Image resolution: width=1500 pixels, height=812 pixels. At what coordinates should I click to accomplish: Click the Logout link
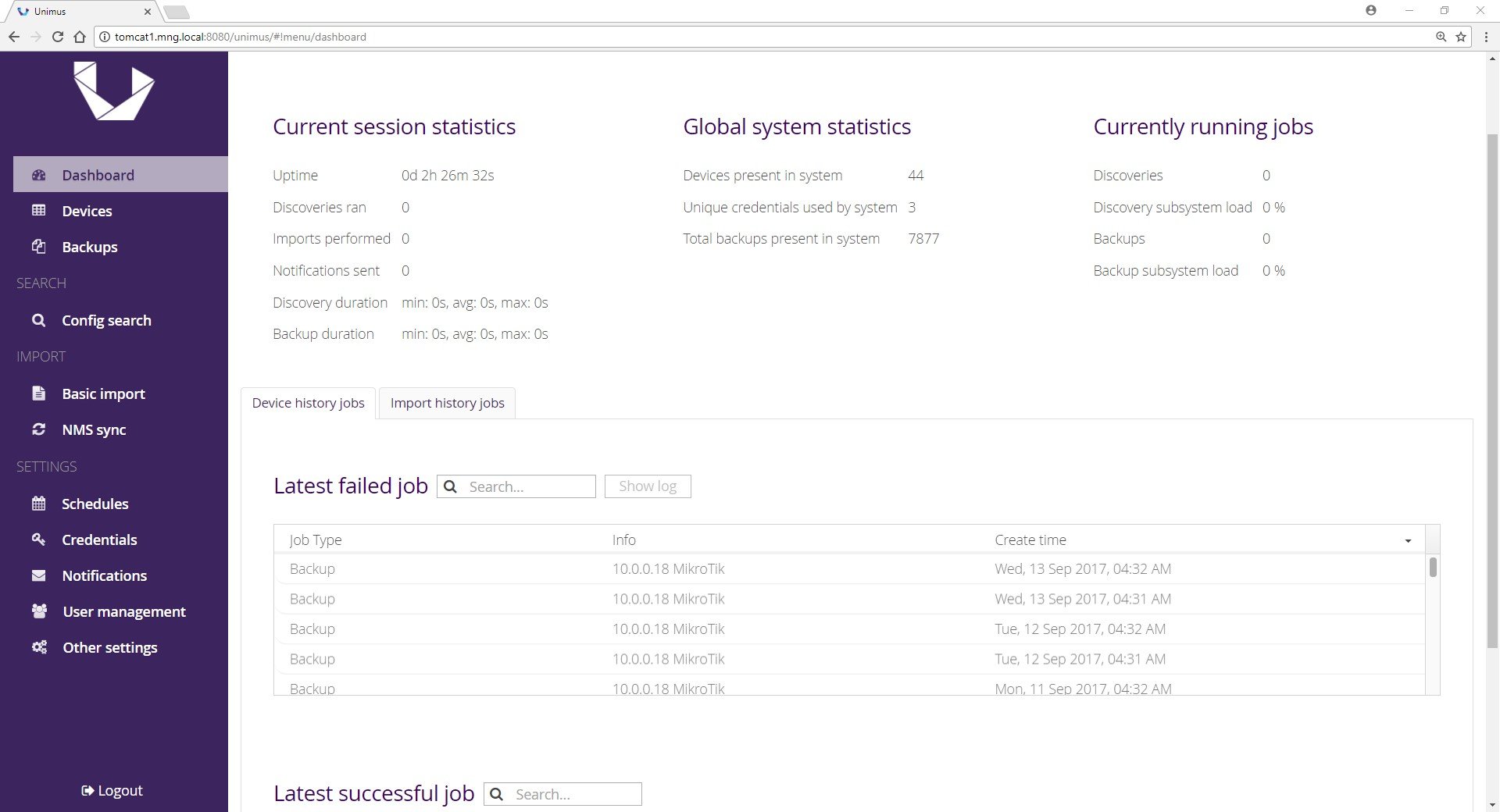tap(112, 790)
